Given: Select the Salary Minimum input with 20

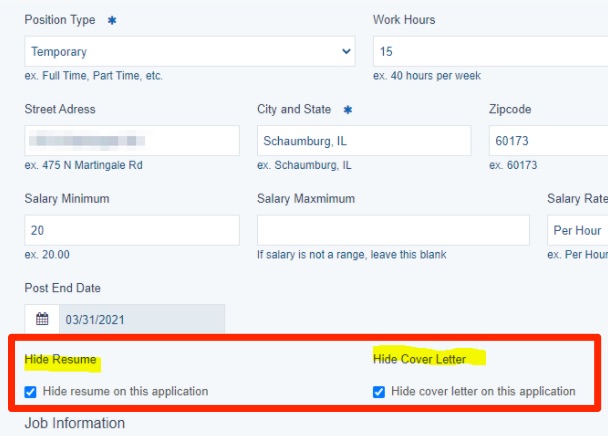Looking at the screenshot, I should tap(132, 230).
